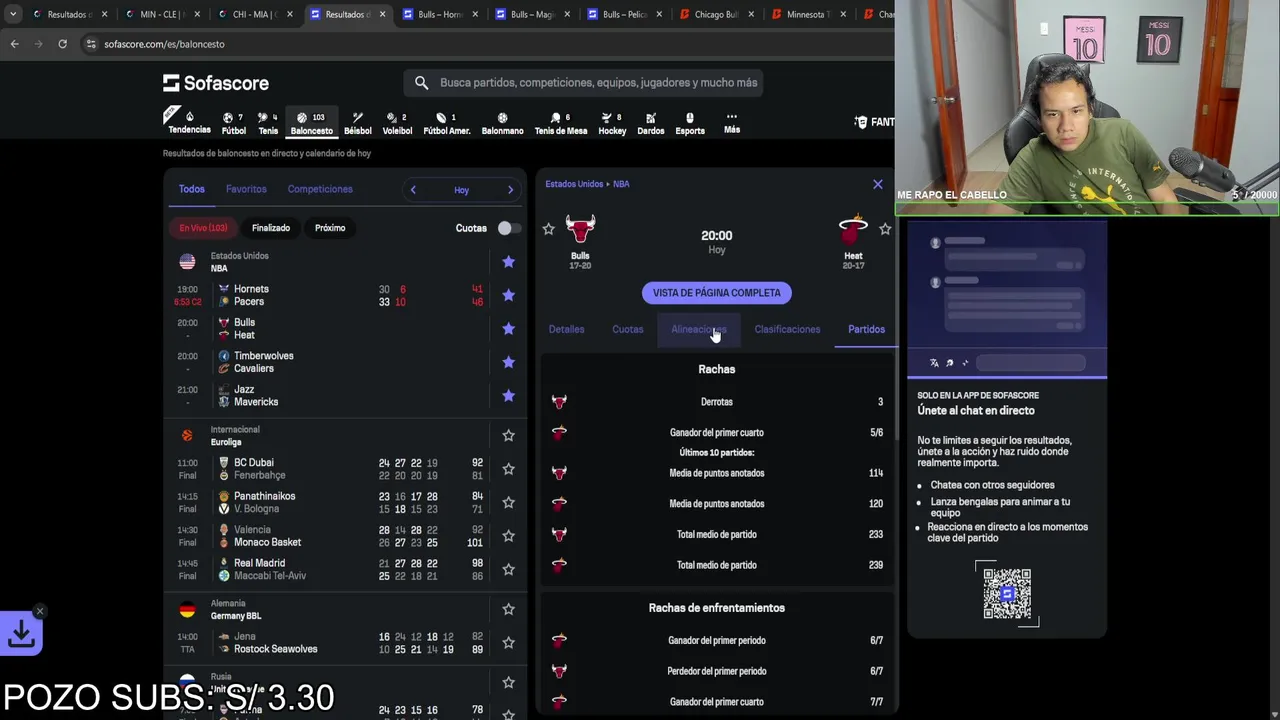The image size is (1280, 720).
Task: Favorite the Heat team star
Action: pyautogui.click(x=885, y=229)
